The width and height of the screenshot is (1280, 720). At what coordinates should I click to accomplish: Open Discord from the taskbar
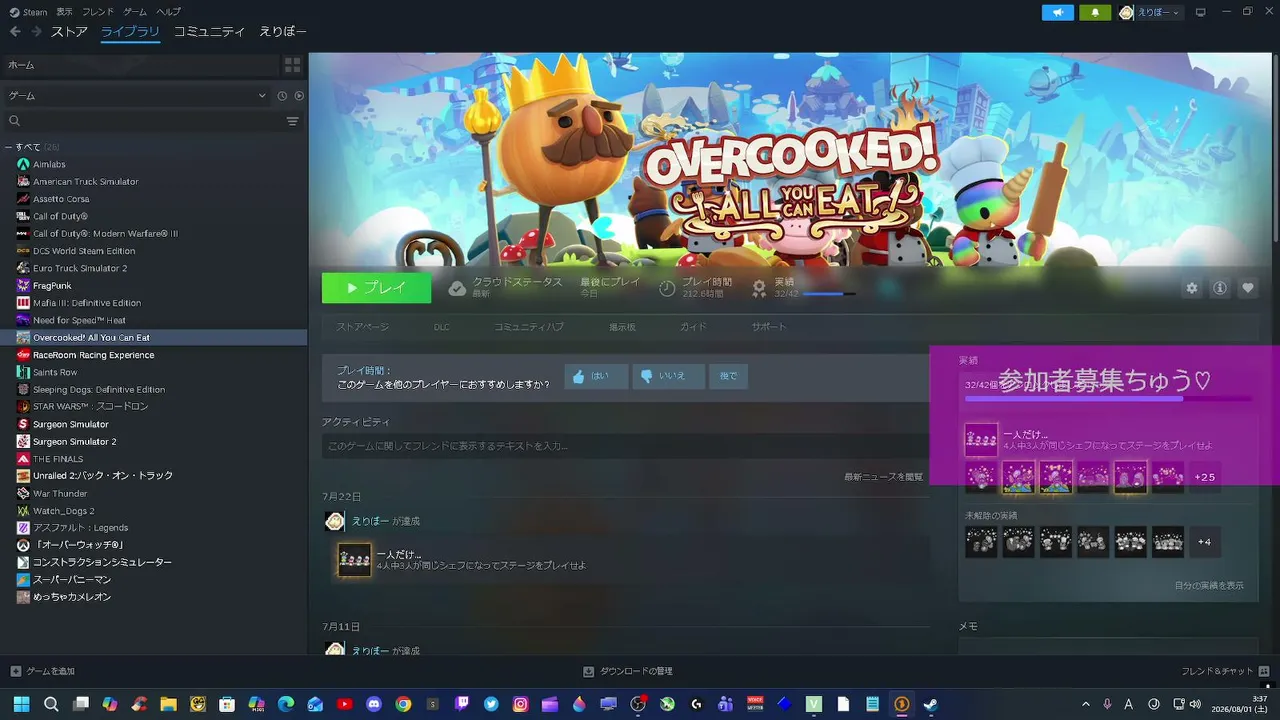[374, 704]
